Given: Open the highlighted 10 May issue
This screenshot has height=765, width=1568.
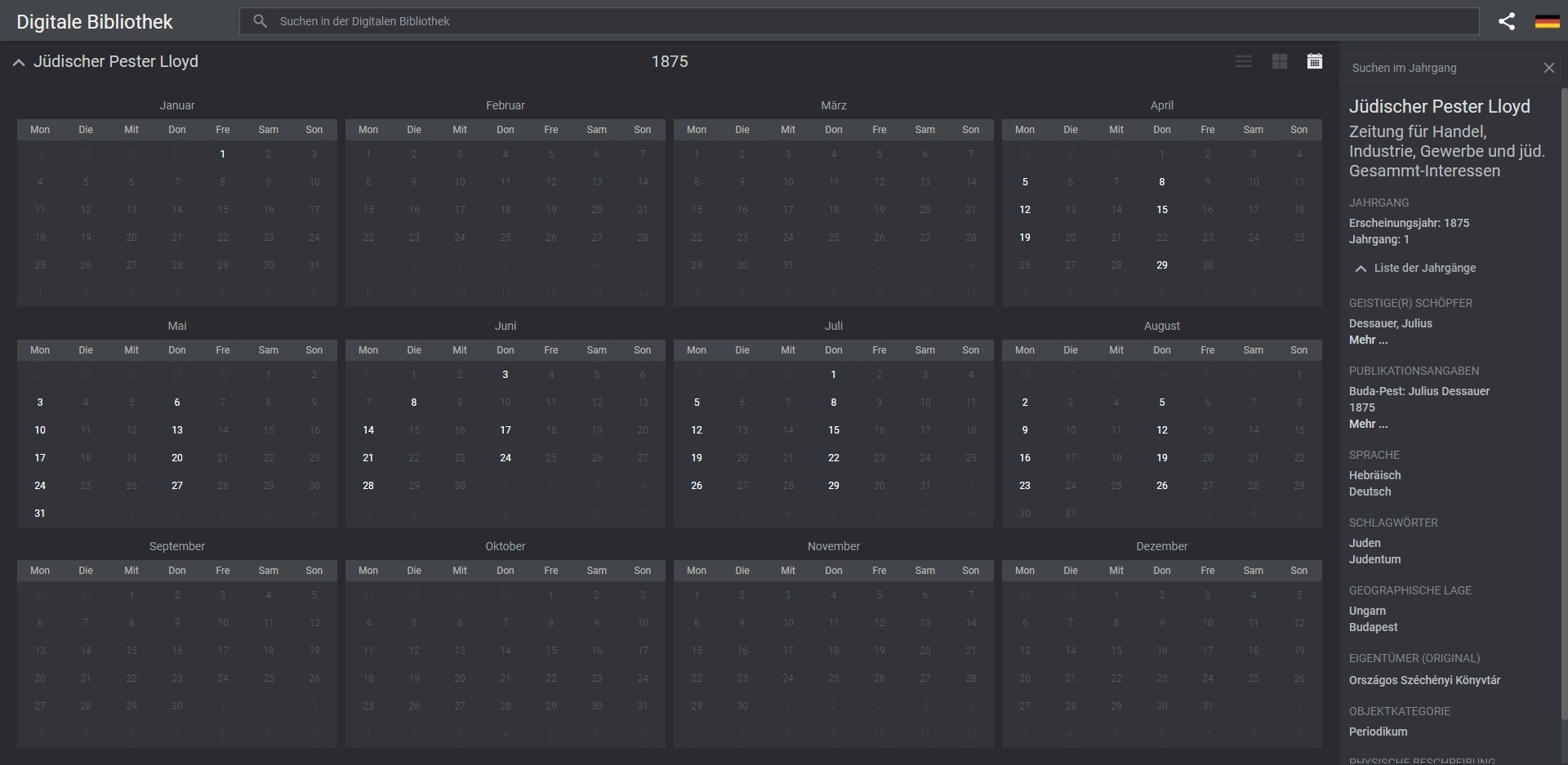Looking at the screenshot, I should click(40, 430).
